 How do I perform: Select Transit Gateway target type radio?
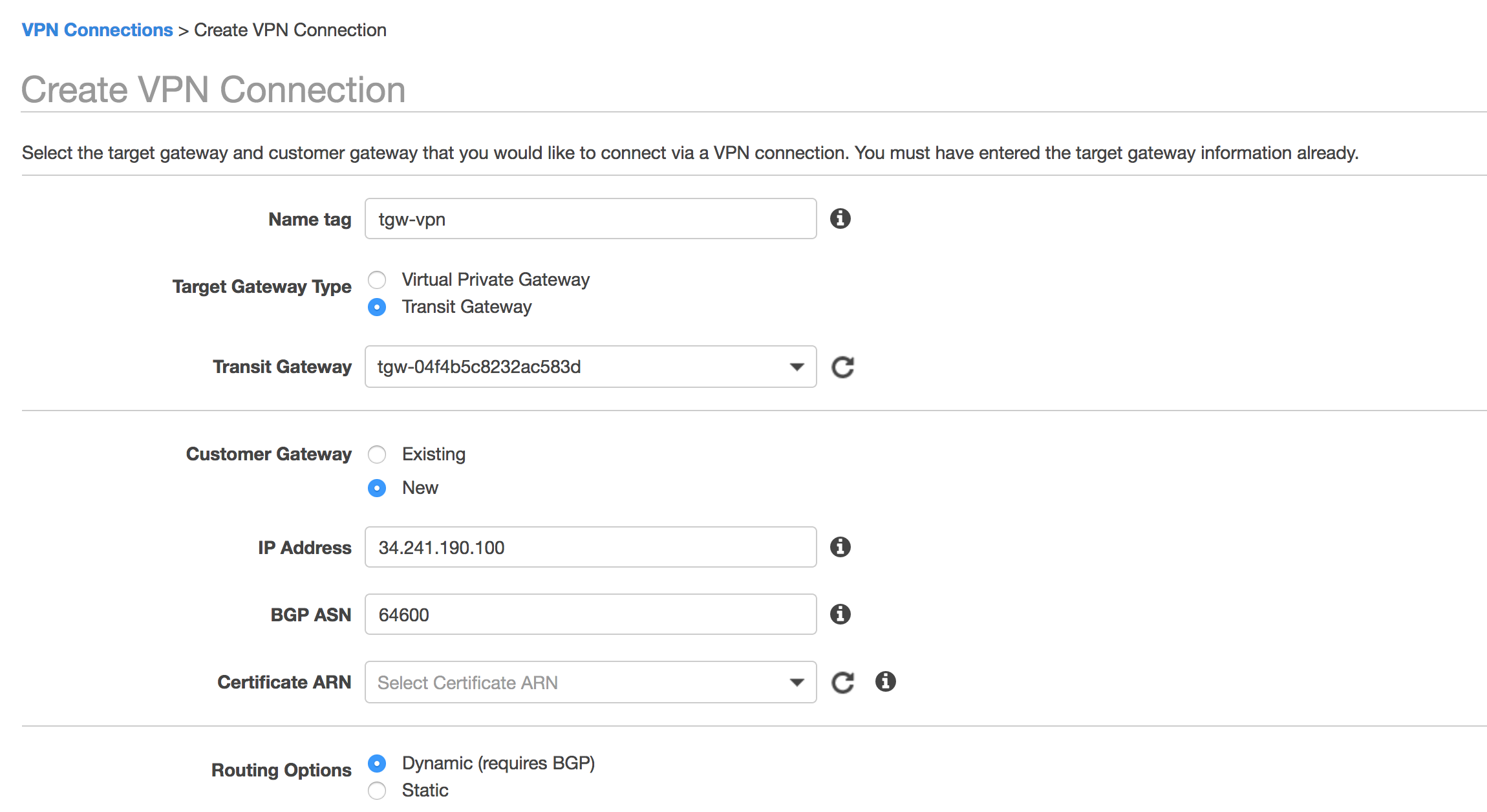377,307
